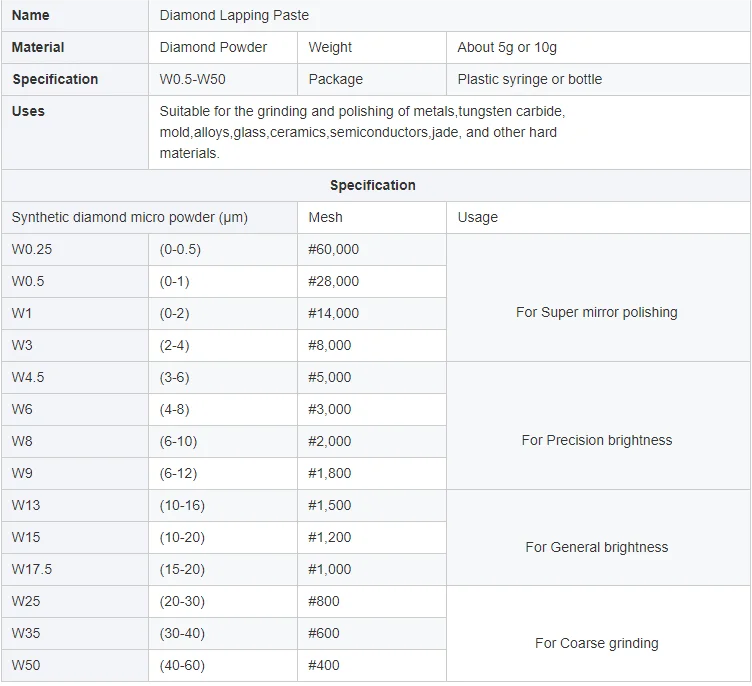Select For Super mirror polishing cell
The height and width of the screenshot is (686, 752).
(596, 312)
